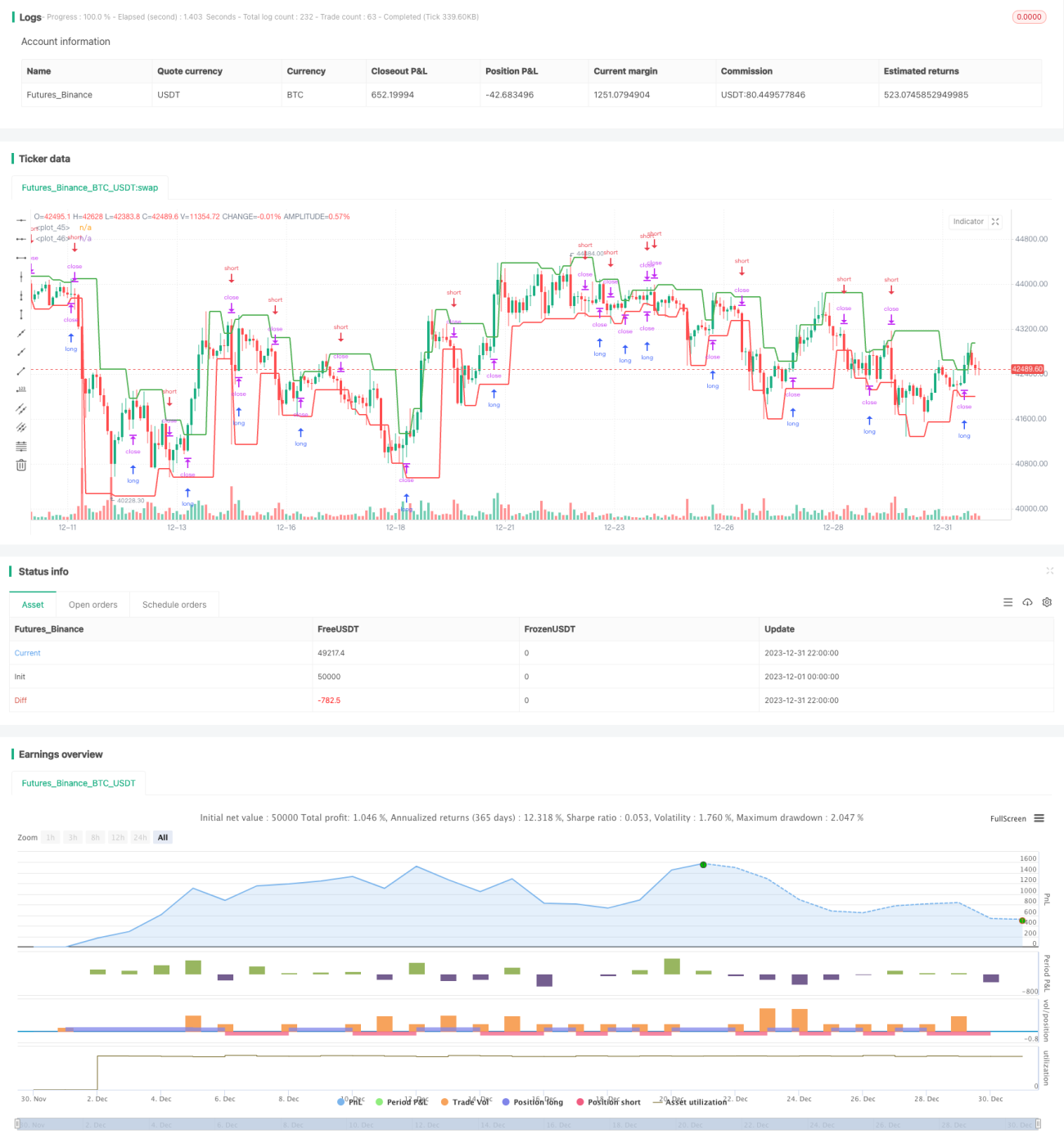Click the FreeUSDT value 49217.4

click(x=331, y=653)
